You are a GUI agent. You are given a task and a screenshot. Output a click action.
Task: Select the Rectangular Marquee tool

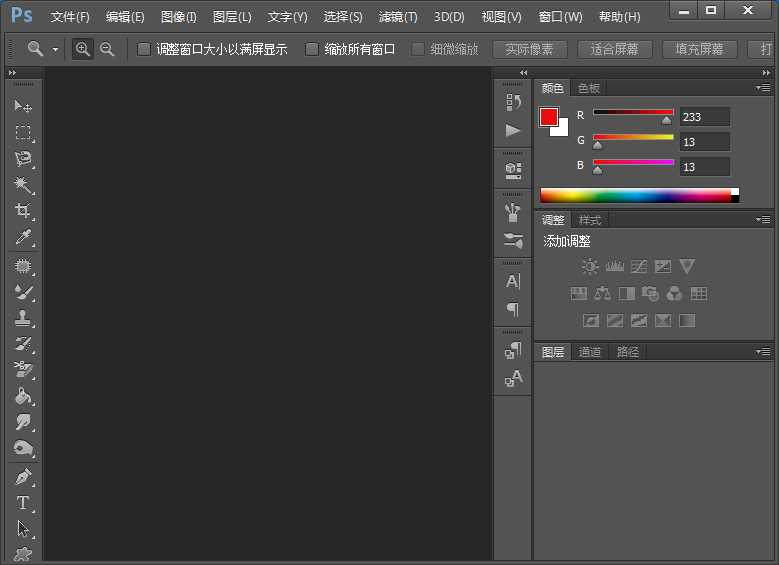23,132
